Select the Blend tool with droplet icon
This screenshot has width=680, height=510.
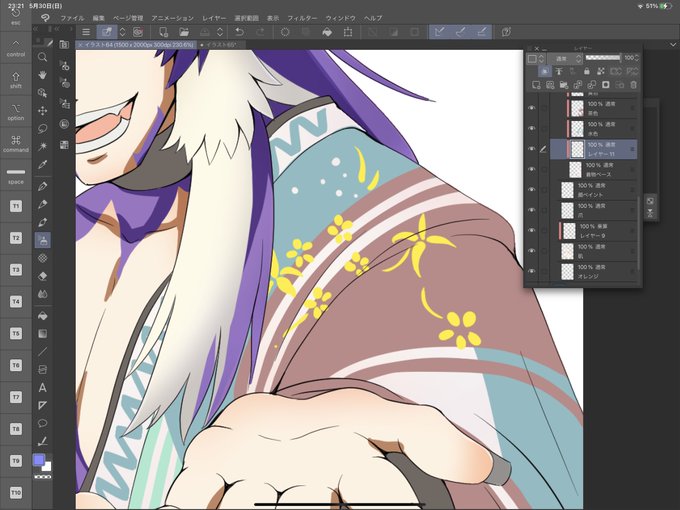coord(42,294)
